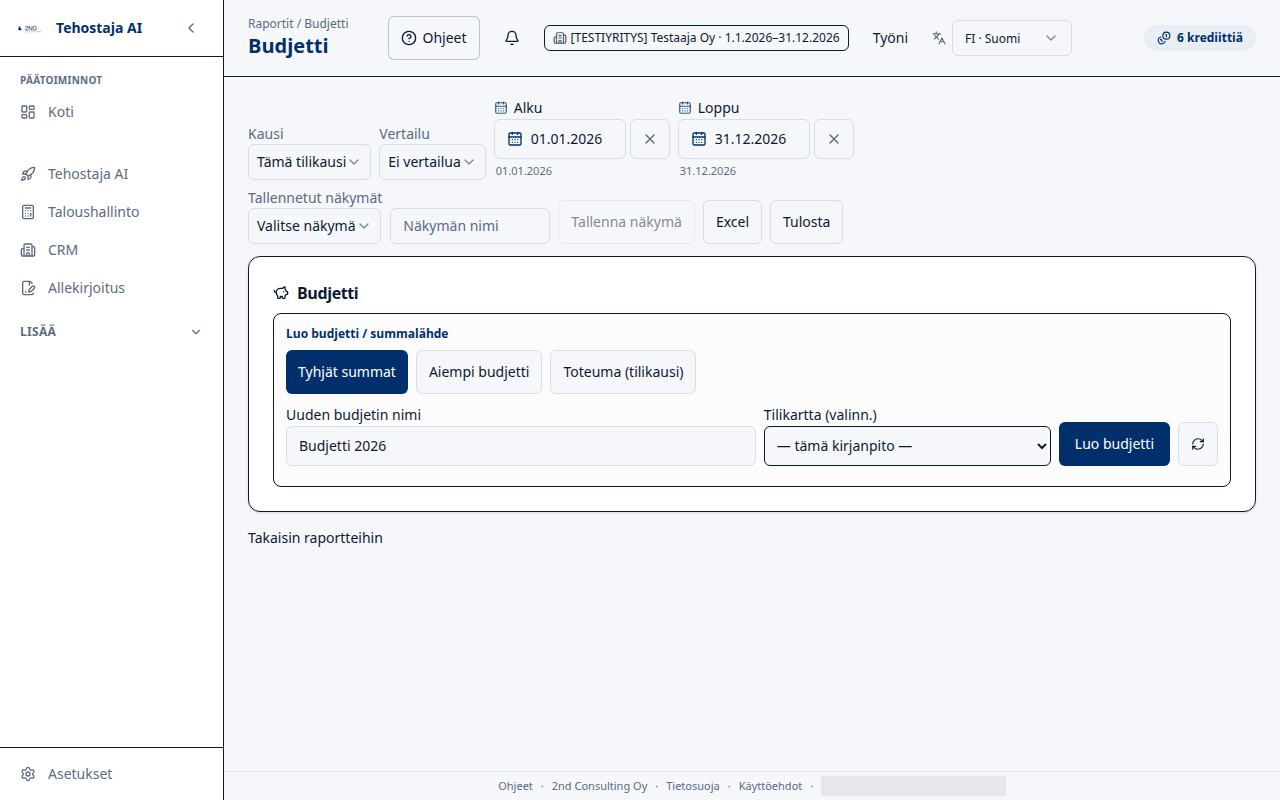1280x800 pixels.
Task: Open the Vertailu dropdown Ei vertailua
Action: point(432,162)
